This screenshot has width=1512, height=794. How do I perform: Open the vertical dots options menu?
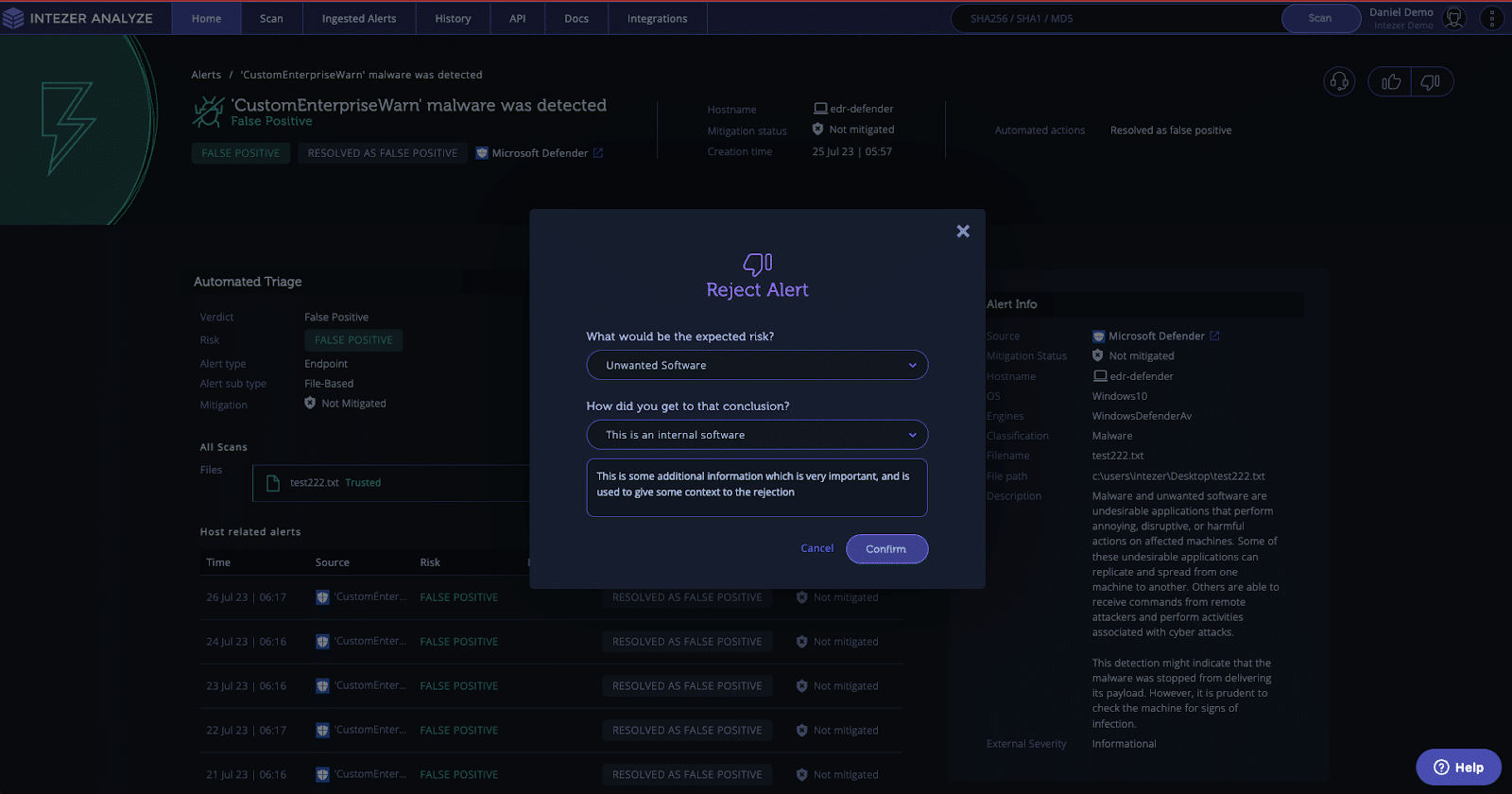(x=1491, y=18)
